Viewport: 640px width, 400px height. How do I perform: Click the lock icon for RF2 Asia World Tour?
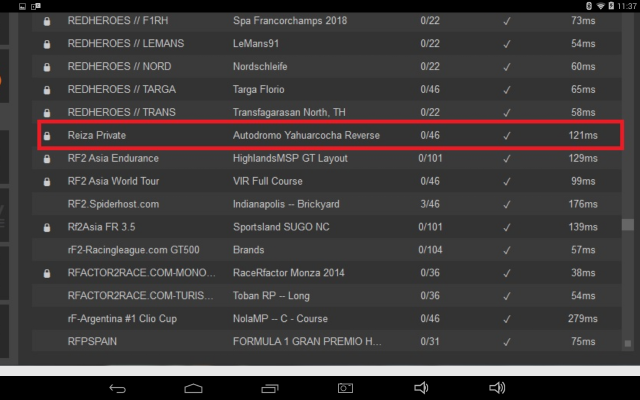click(47, 181)
